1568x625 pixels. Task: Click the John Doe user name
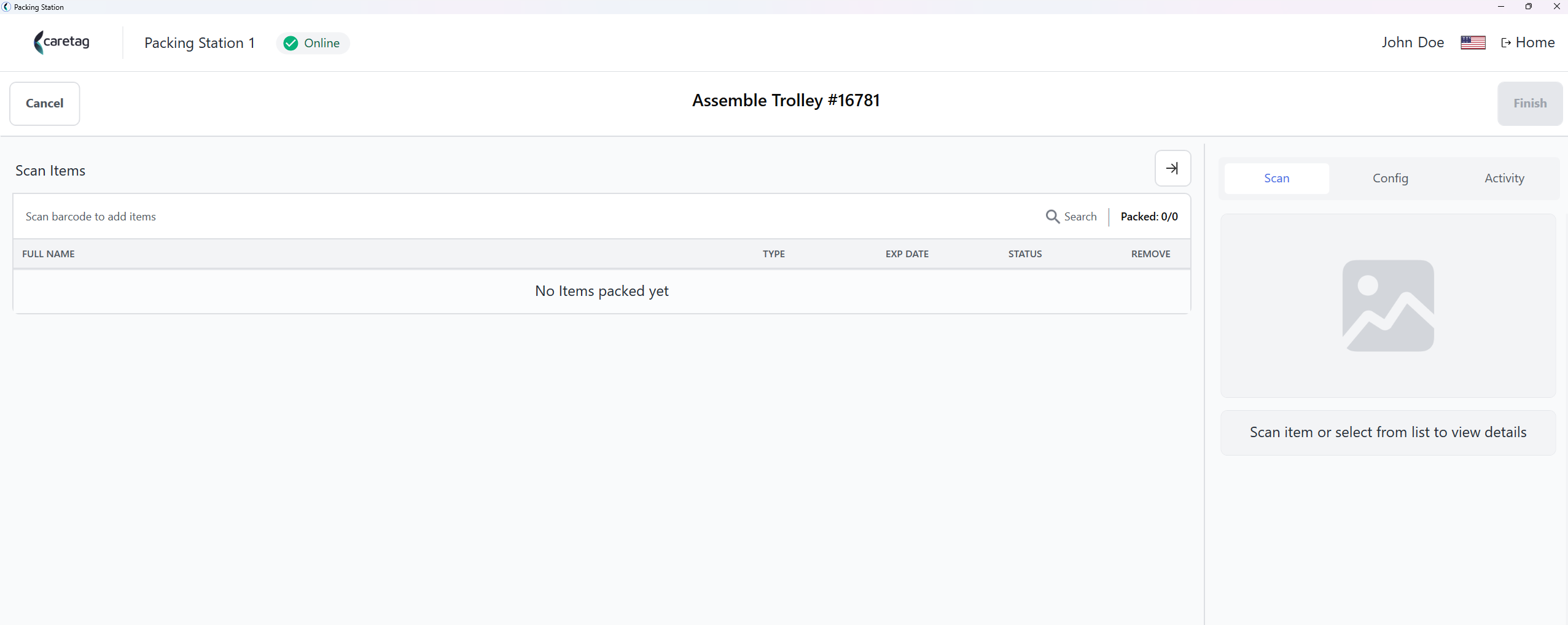coord(1413,42)
